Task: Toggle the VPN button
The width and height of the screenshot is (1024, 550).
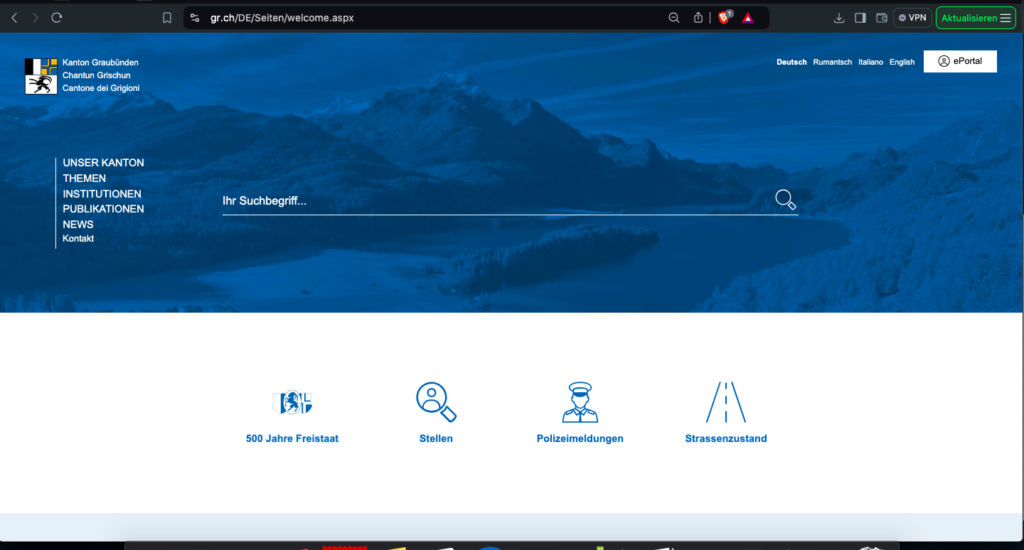Action: [912, 18]
